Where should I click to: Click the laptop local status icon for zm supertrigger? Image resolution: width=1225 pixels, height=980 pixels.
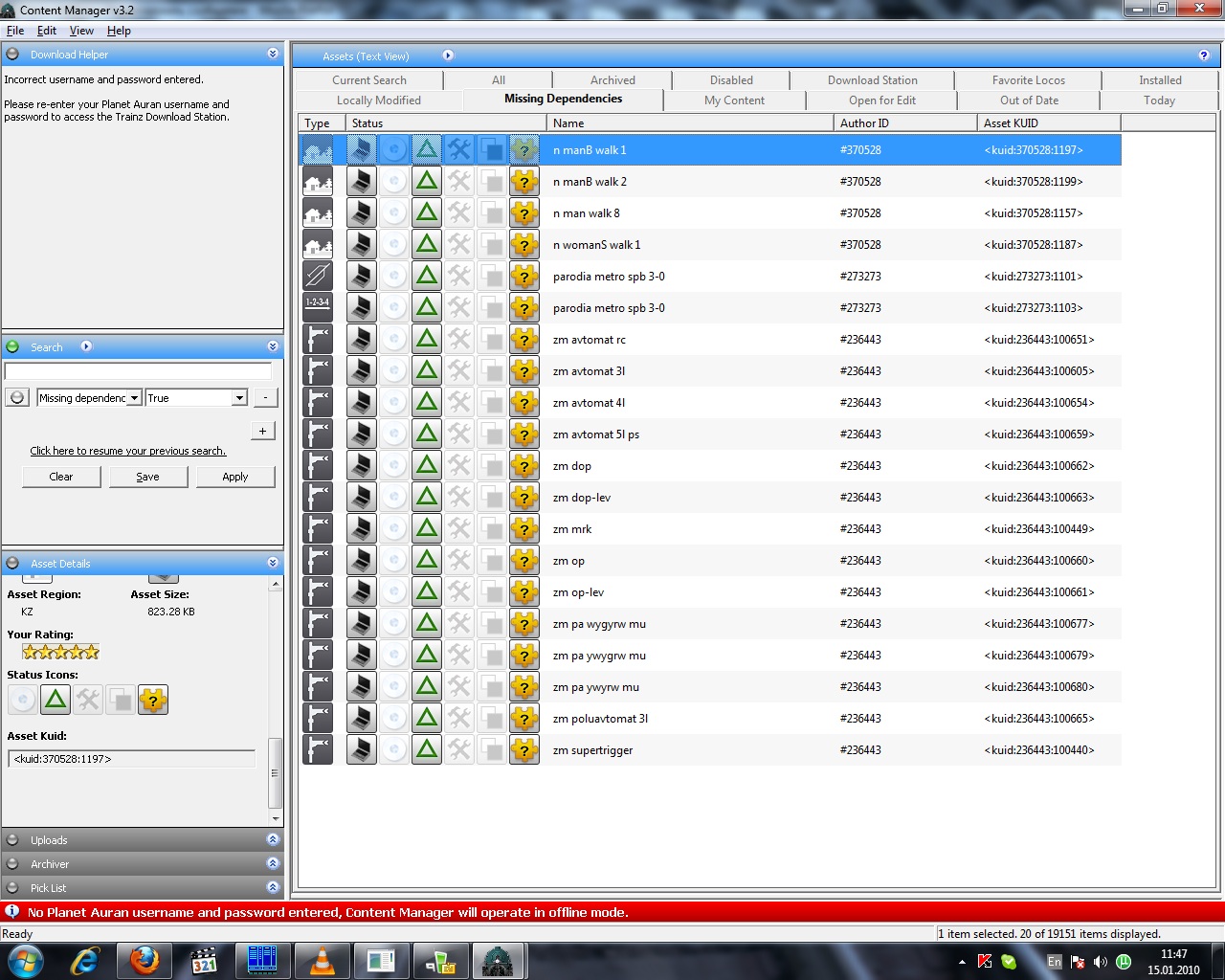click(361, 750)
